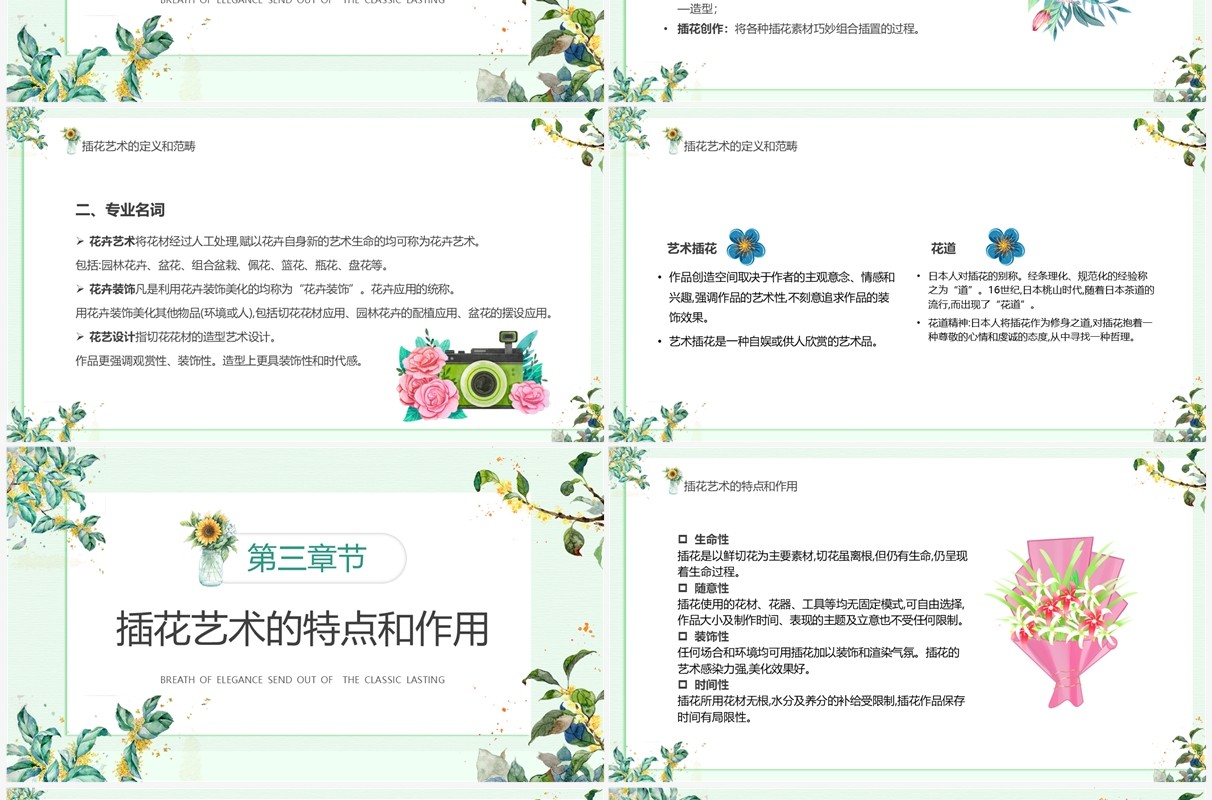The width and height of the screenshot is (1212, 800).
Task: Click the pink bouquet illustration
Action: click(x=1059, y=622)
